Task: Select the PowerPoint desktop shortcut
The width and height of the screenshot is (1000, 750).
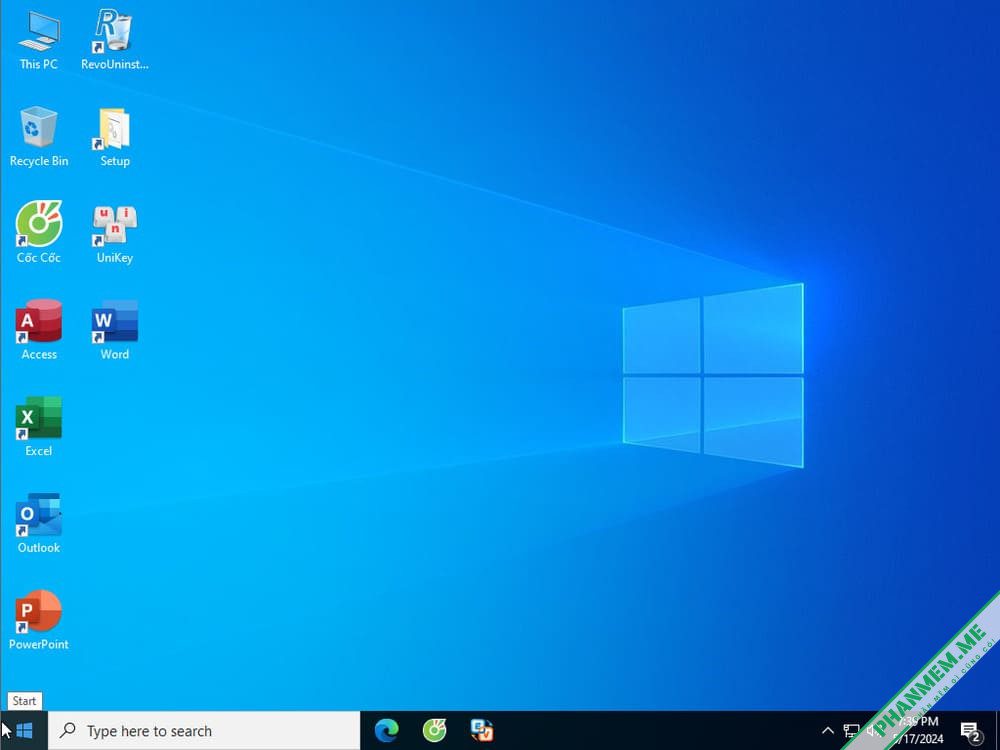Action: point(38,620)
